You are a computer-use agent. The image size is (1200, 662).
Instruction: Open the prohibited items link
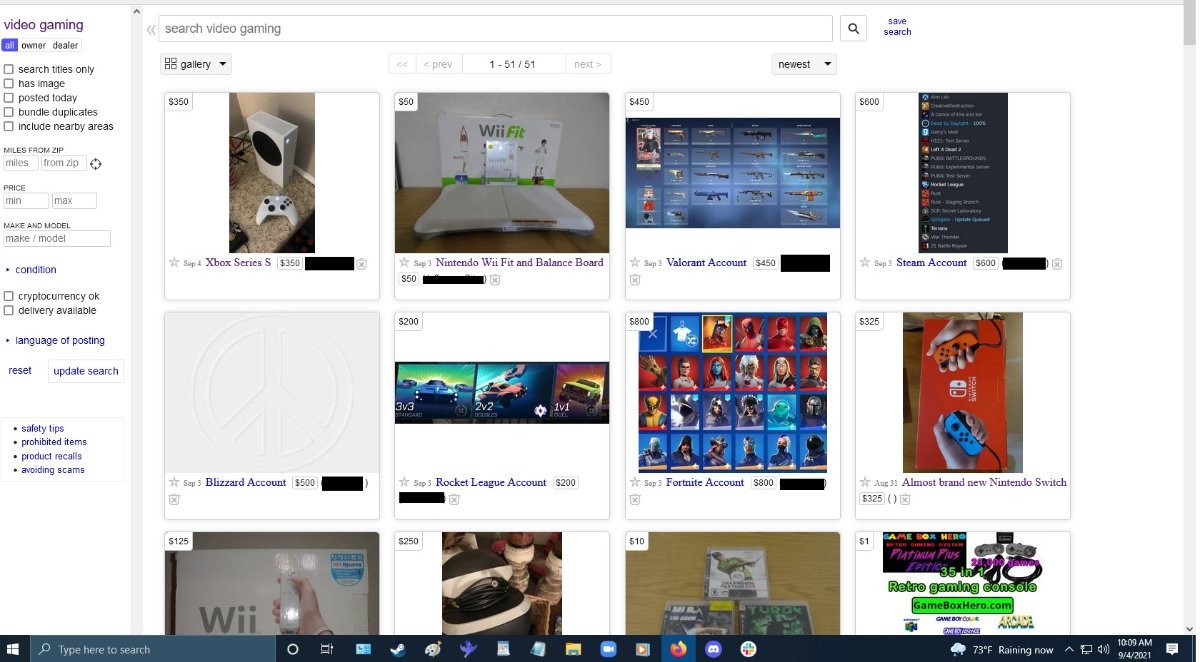pos(54,442)
